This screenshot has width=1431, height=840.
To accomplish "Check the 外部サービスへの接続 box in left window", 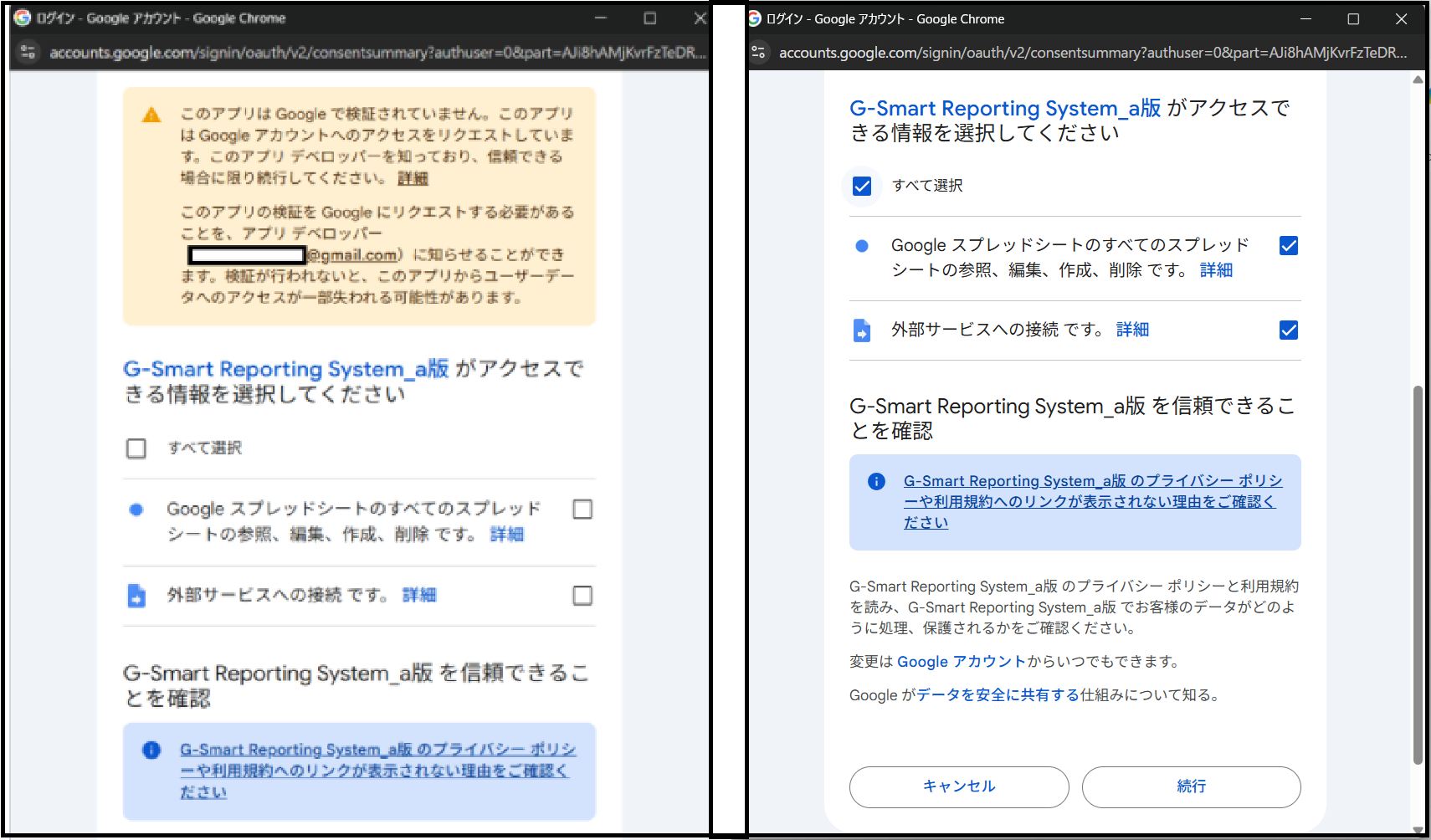I will (582, 595).
